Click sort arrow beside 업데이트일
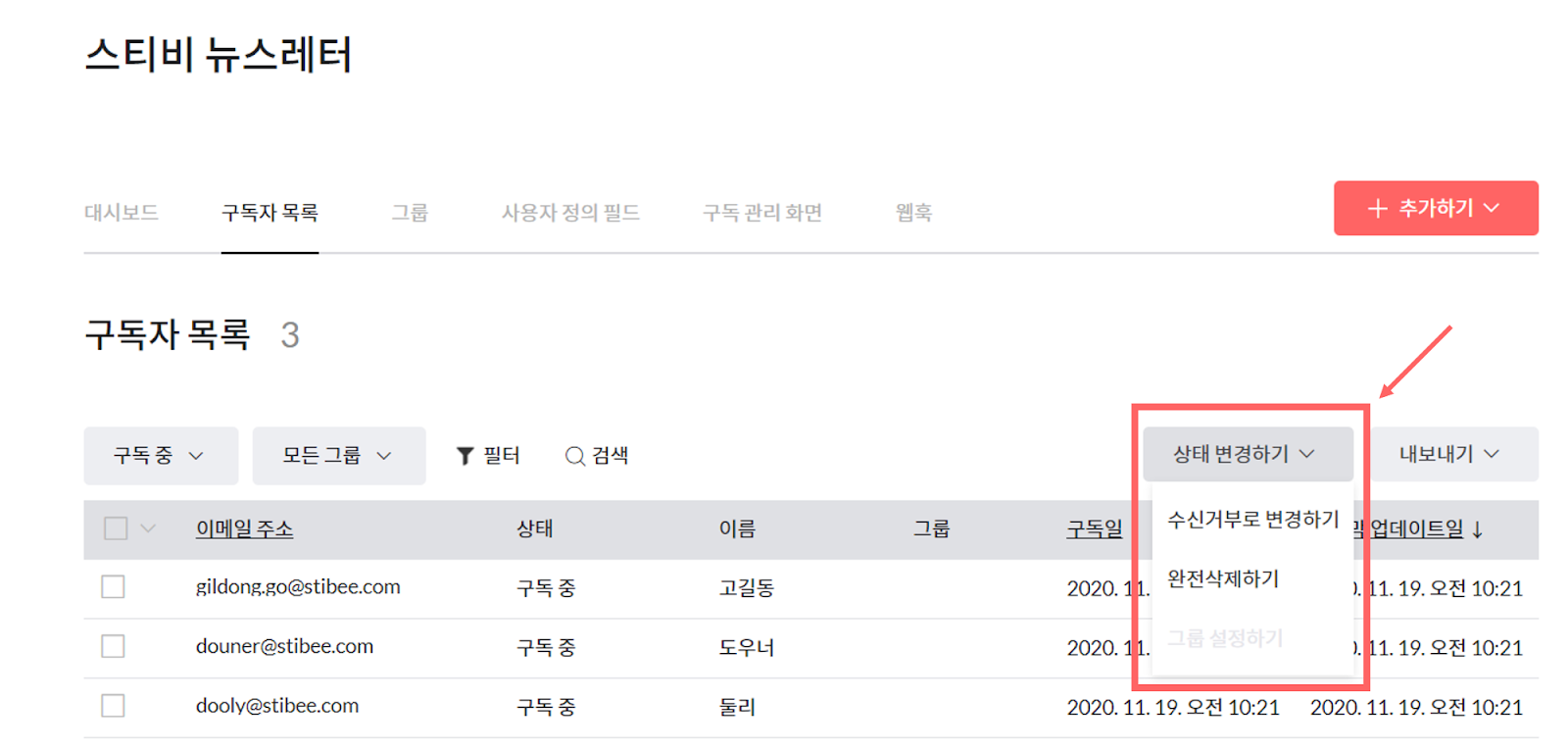Image resolution: width=1568 pixels, height=751 pixels. (x=1477, y=530)
